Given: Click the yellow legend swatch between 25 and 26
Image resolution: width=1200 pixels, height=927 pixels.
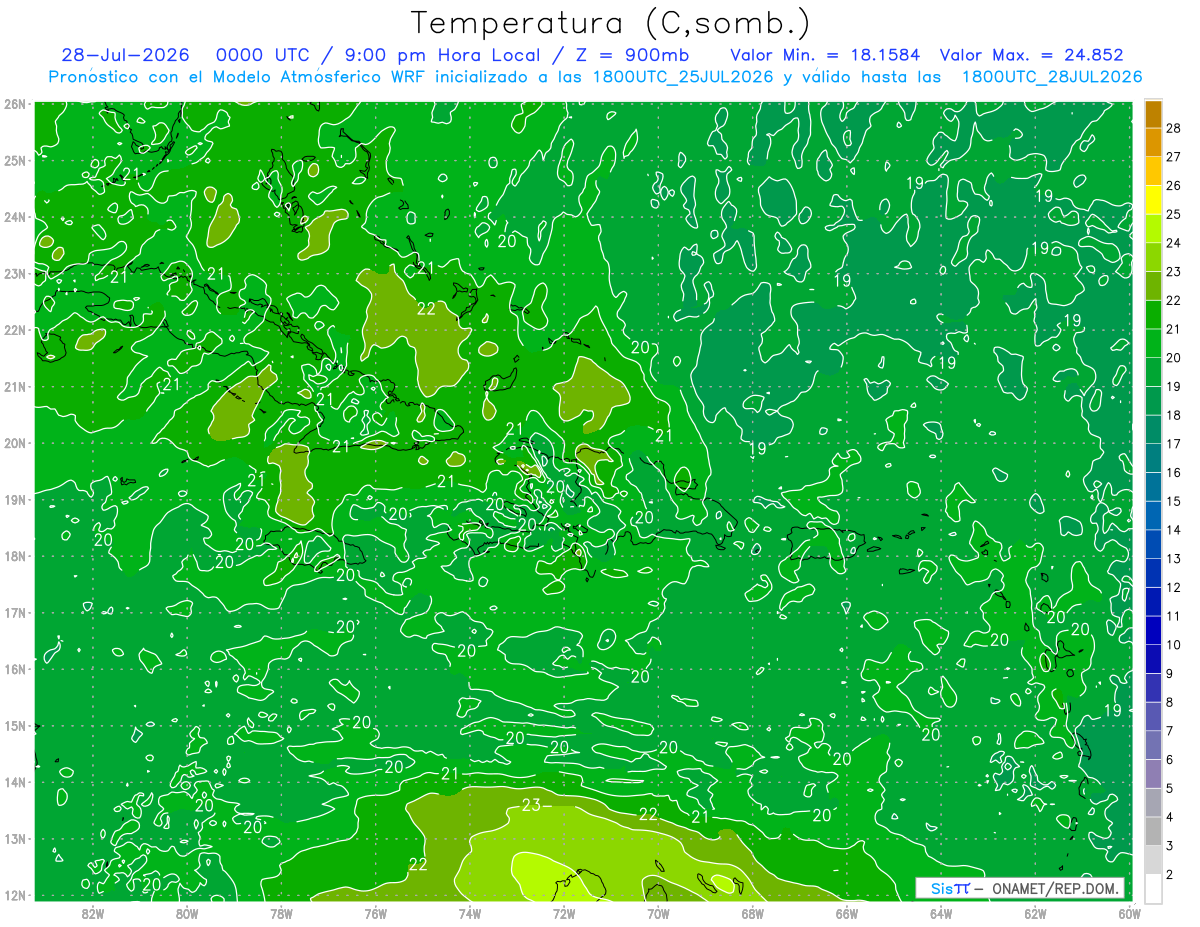Looking at the screenshot, I should click(1153, 200).
